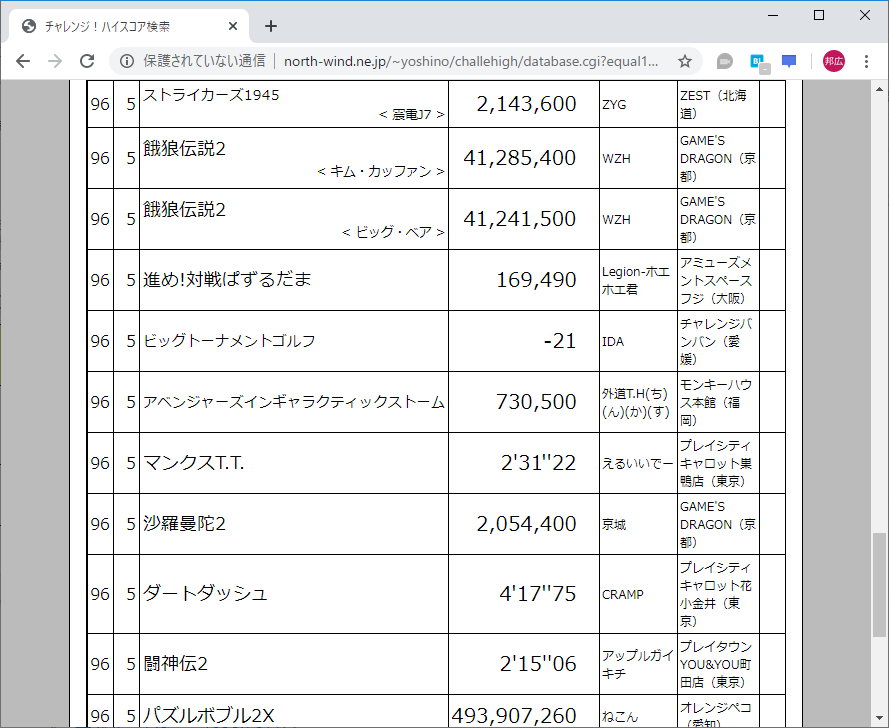889x728 pixels.
Task: Click the forward navigation arrow
Action: tap(55, 61)
